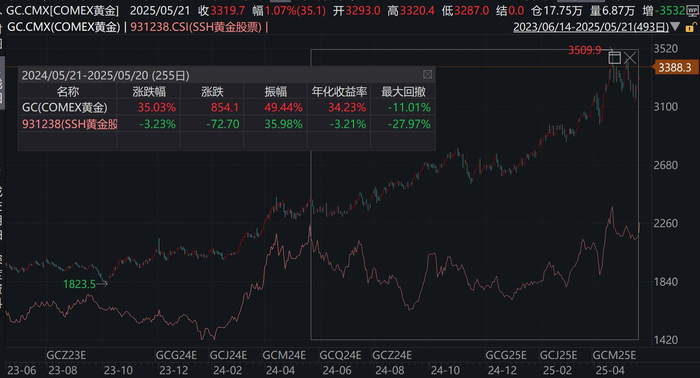Toggle the yellow padlock lock icon
700x378 pixels.
pyautogui.click(x=691, y=28)
